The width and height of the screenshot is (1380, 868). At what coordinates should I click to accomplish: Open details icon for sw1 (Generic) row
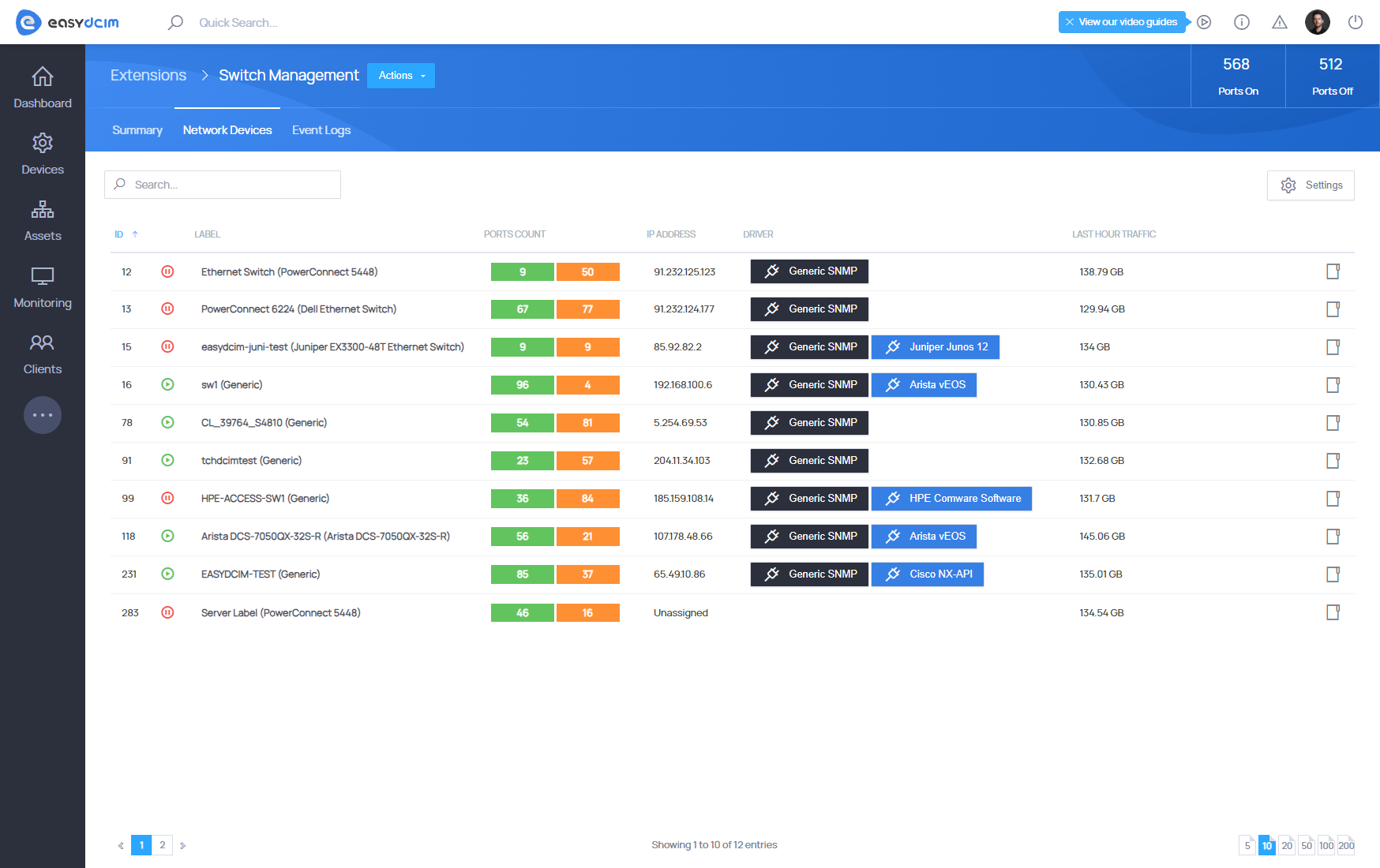point(1333,385)
